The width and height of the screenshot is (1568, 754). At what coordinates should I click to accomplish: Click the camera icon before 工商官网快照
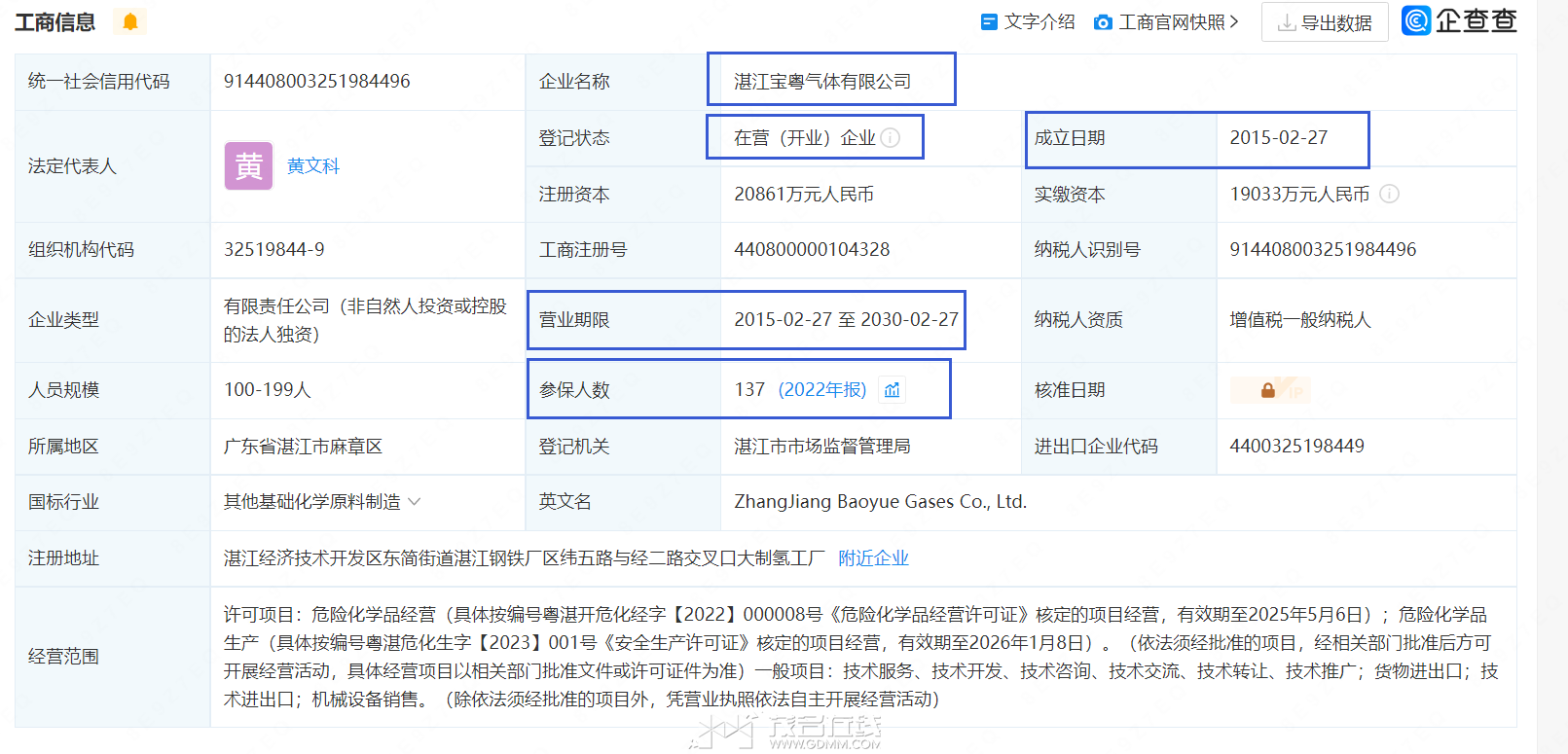pos(1103,22)
